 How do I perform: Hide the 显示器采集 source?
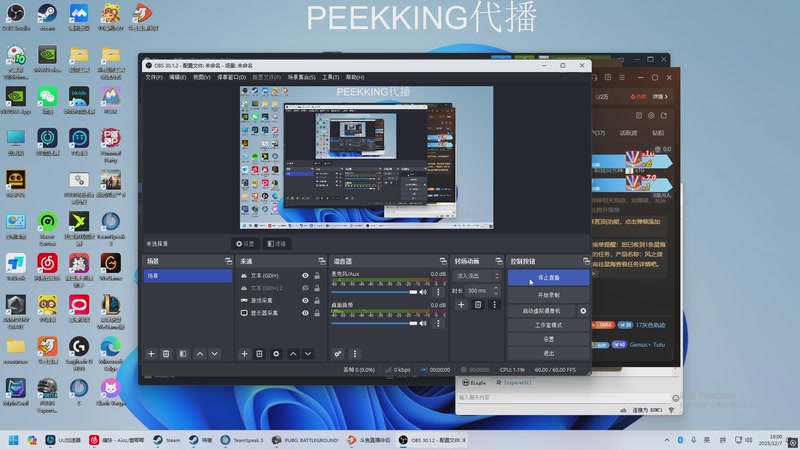(305, 313)
